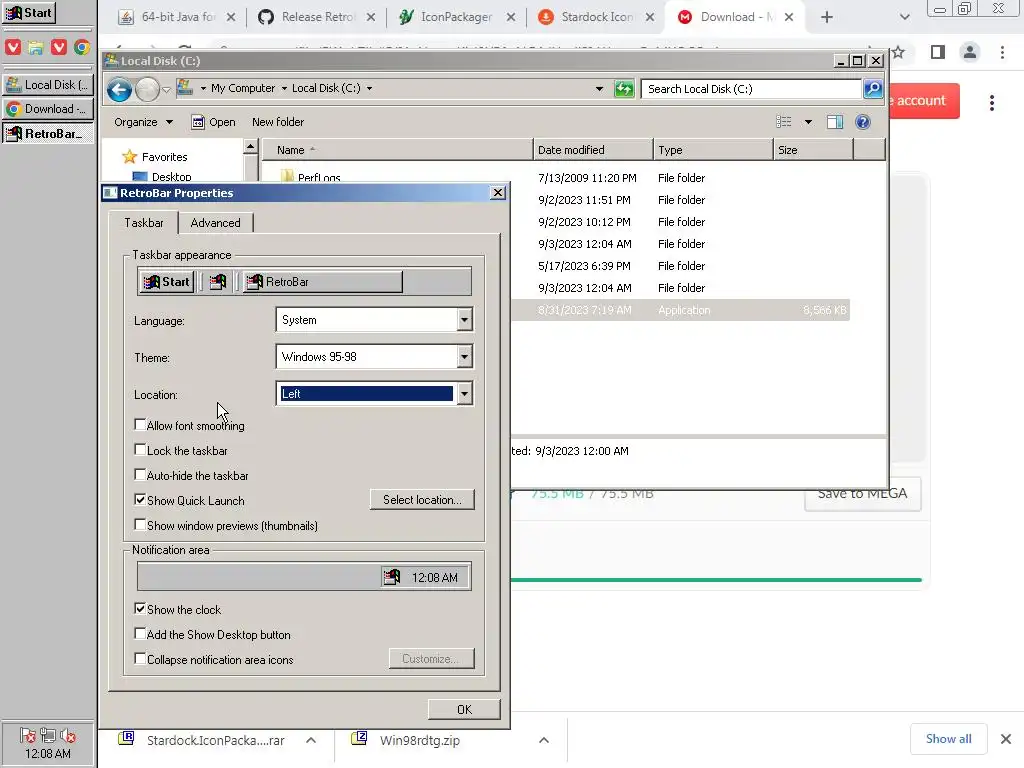Switch to Download Chrome taskbar button
This screenshot has height=768, width=1024.
[x=48, y=109]
